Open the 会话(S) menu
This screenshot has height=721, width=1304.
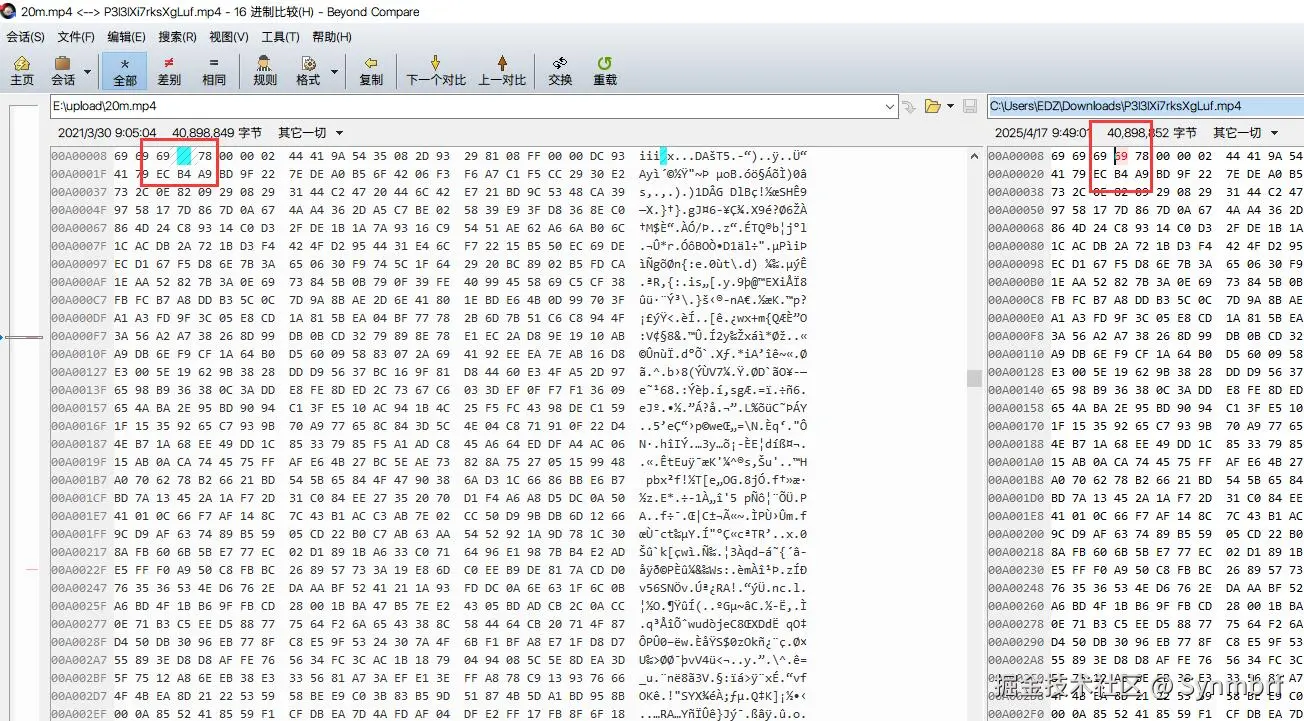tap(26, 37)
